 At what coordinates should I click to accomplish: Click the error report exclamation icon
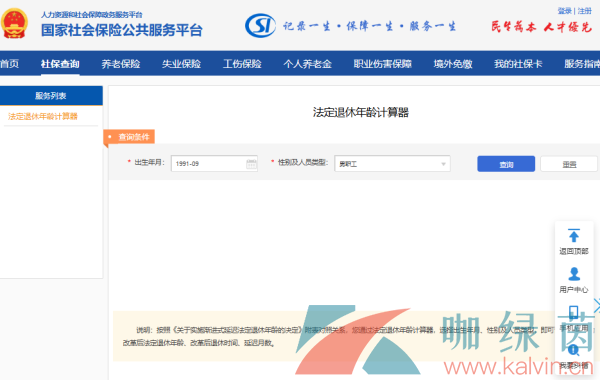click(x=573, y=349)
